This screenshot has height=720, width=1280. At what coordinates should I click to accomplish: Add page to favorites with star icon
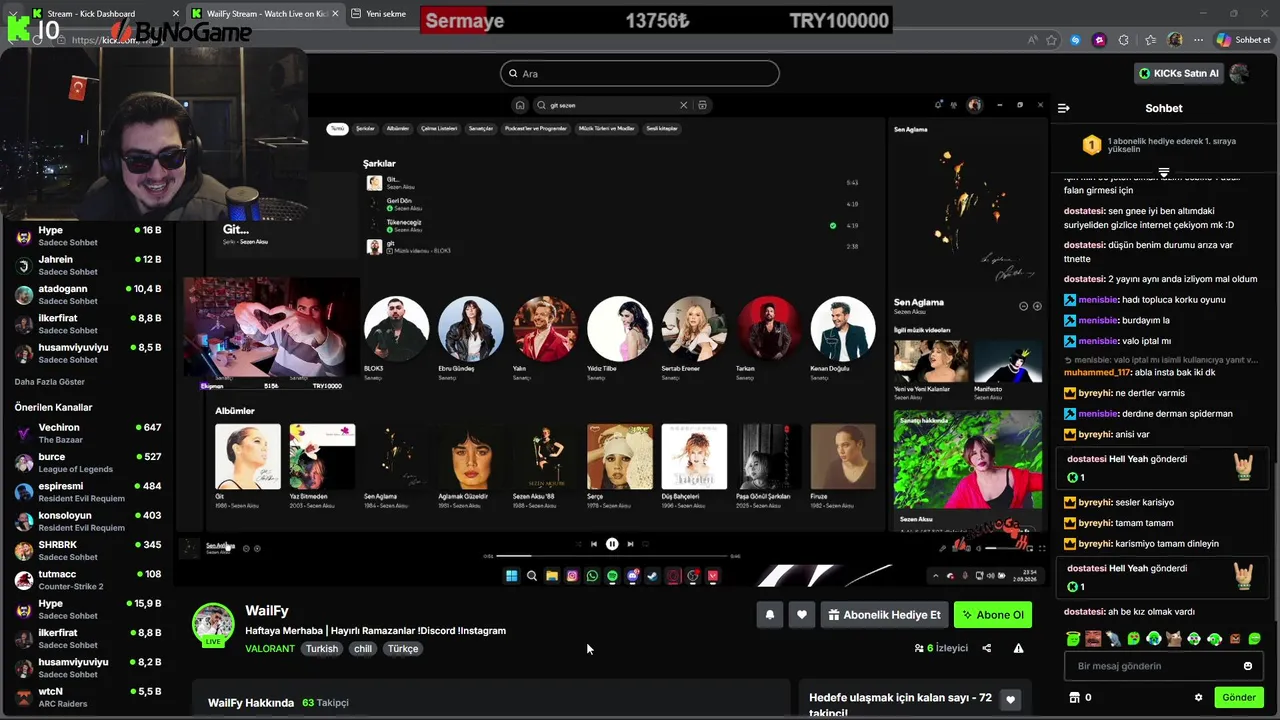tap(1051, 40)
